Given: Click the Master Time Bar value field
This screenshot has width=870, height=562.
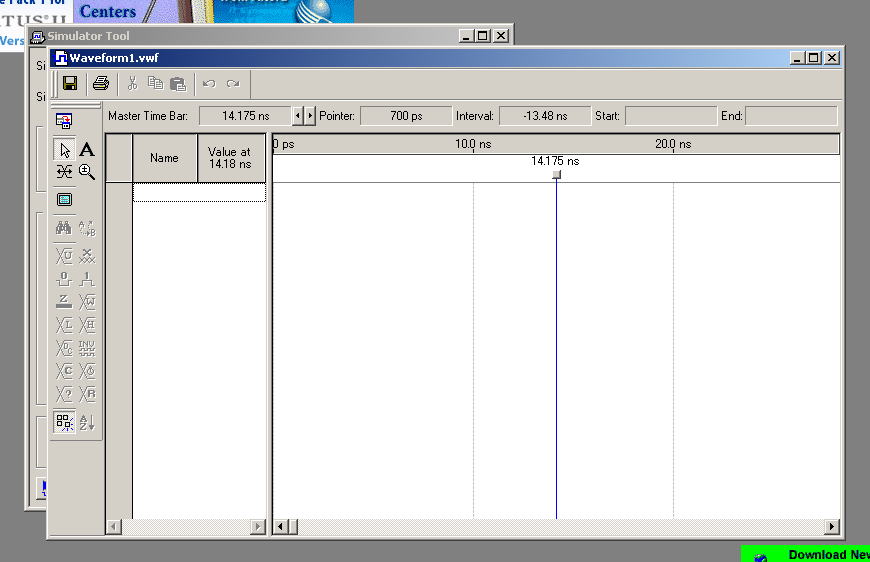Looking at the screenshot, I should (245, 116).
